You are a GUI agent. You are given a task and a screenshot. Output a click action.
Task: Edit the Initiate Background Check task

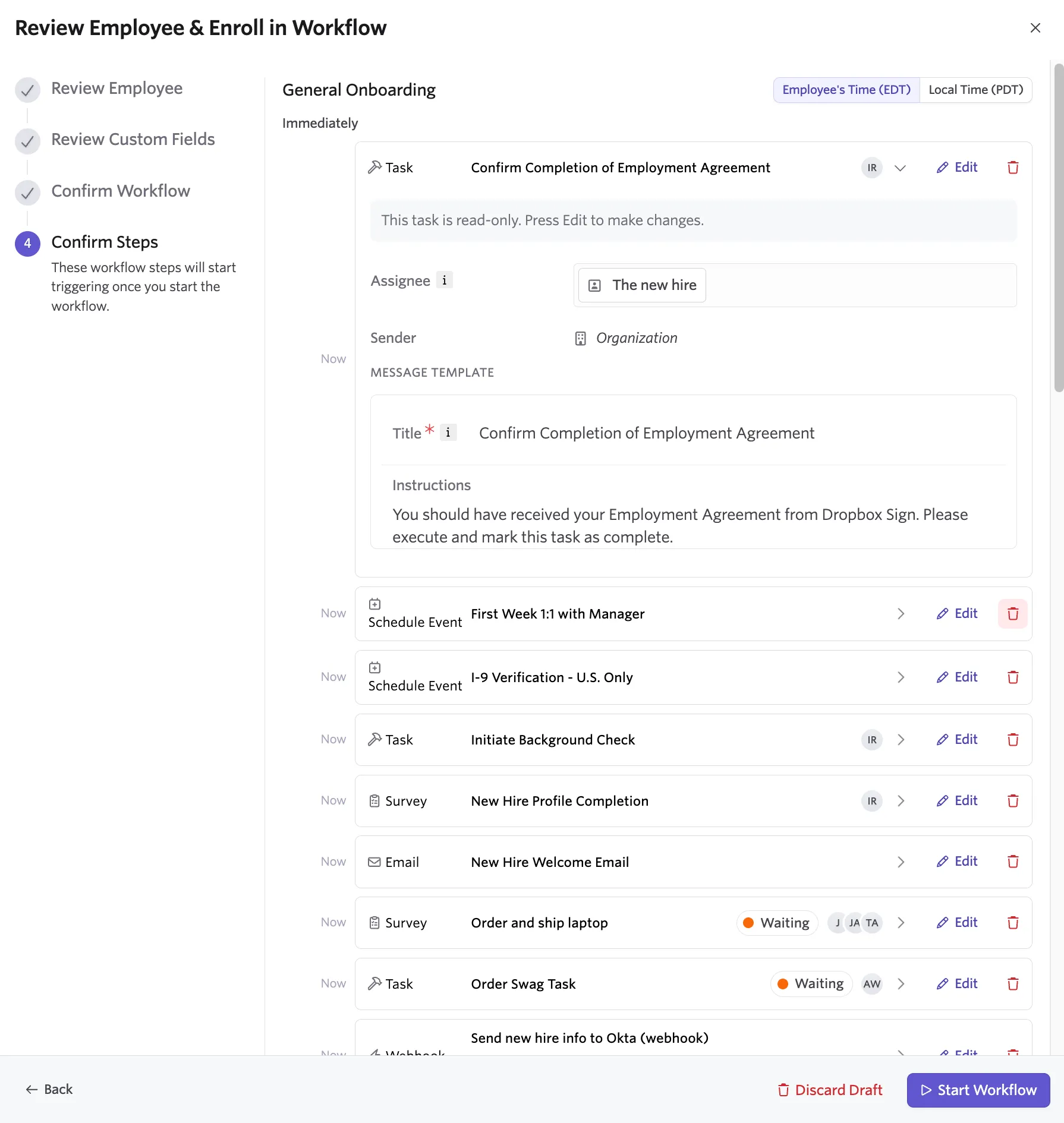pos(957,740)
